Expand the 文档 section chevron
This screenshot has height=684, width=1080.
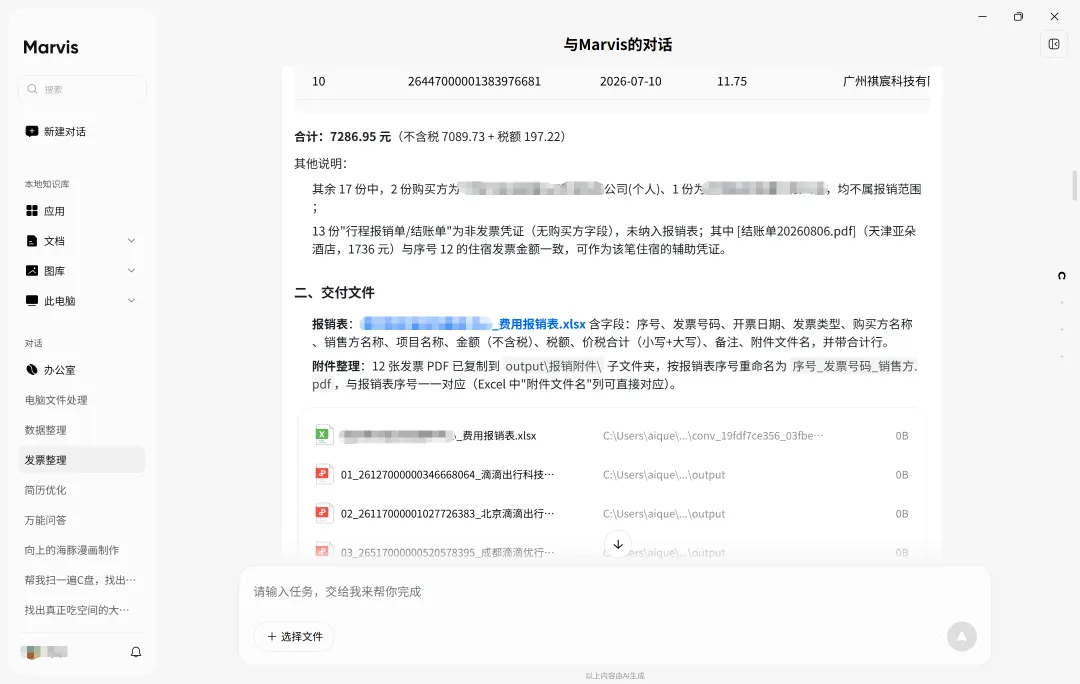pos(132,240)
